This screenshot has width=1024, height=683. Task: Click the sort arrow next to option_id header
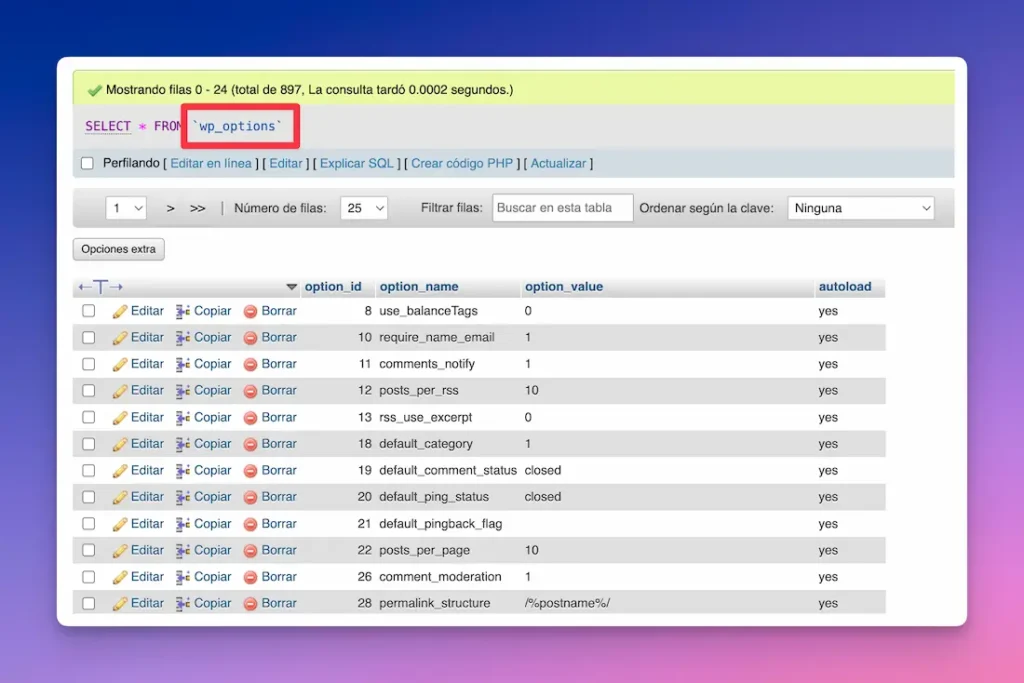pyautogui.click(x=291, y=286)
